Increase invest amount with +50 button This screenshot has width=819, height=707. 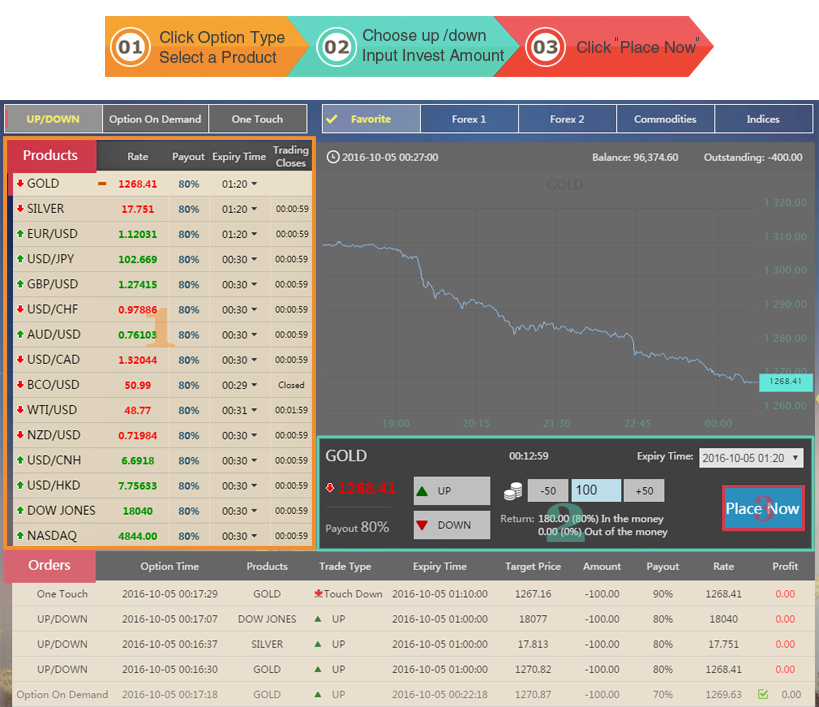[x=644, y=490]
